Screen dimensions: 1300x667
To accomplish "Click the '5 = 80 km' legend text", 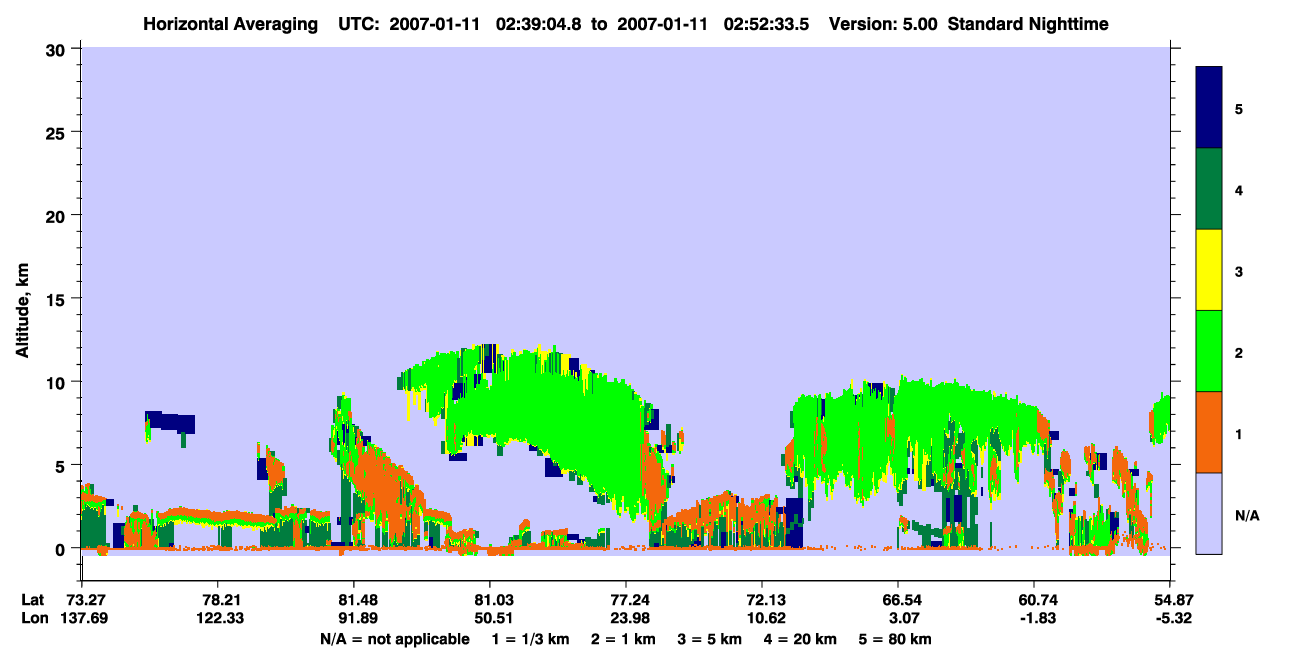I will tap(895, 639).
